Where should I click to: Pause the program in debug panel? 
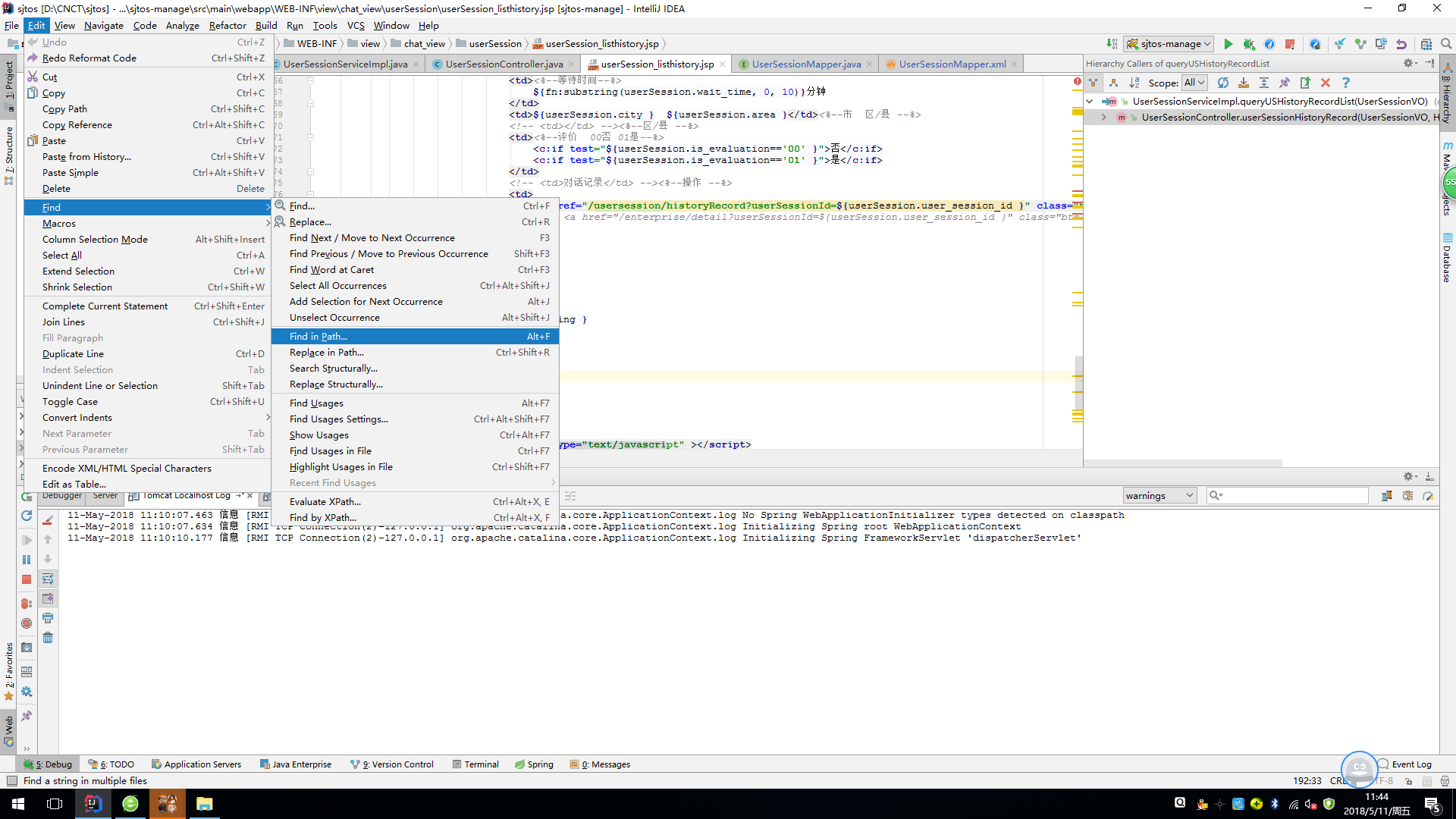click(27, 560)
